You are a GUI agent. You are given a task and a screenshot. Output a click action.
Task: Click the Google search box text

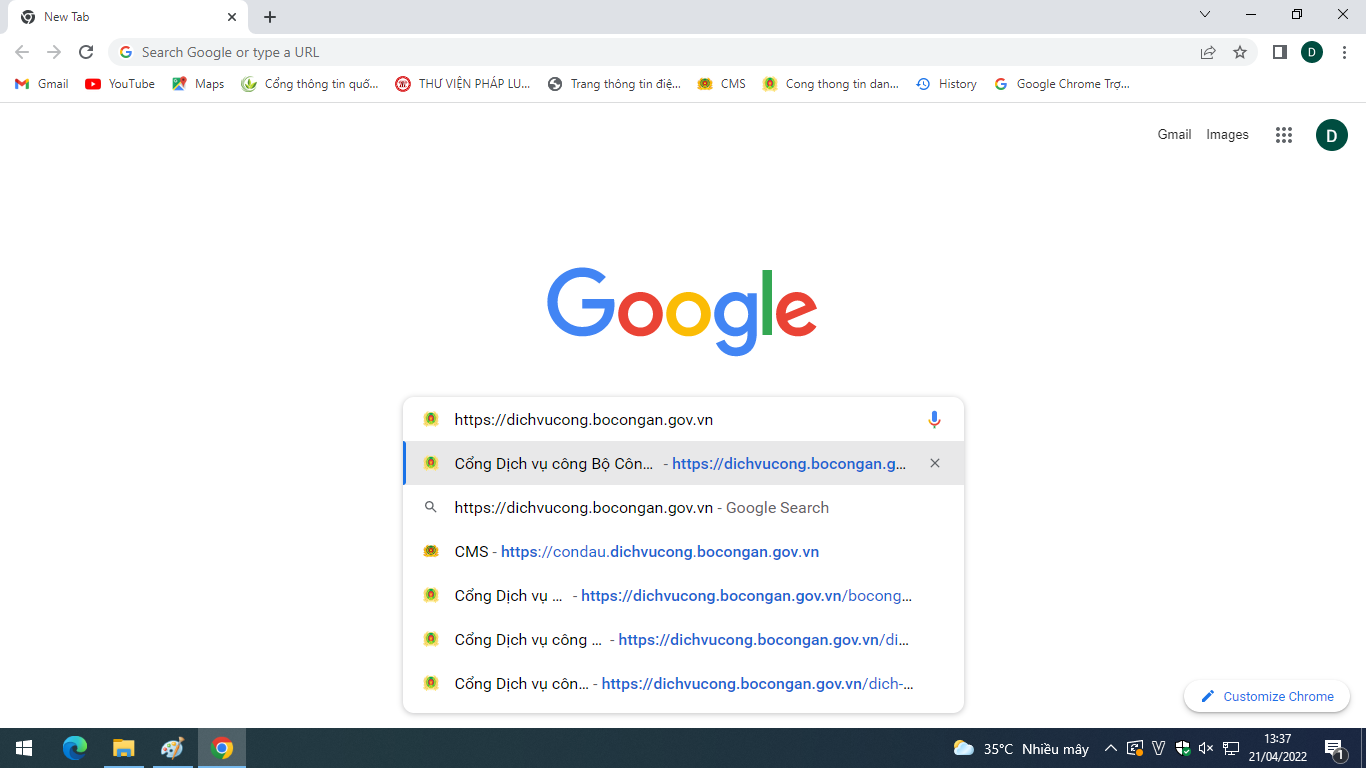pyautogui.click(x=583, y=420)
